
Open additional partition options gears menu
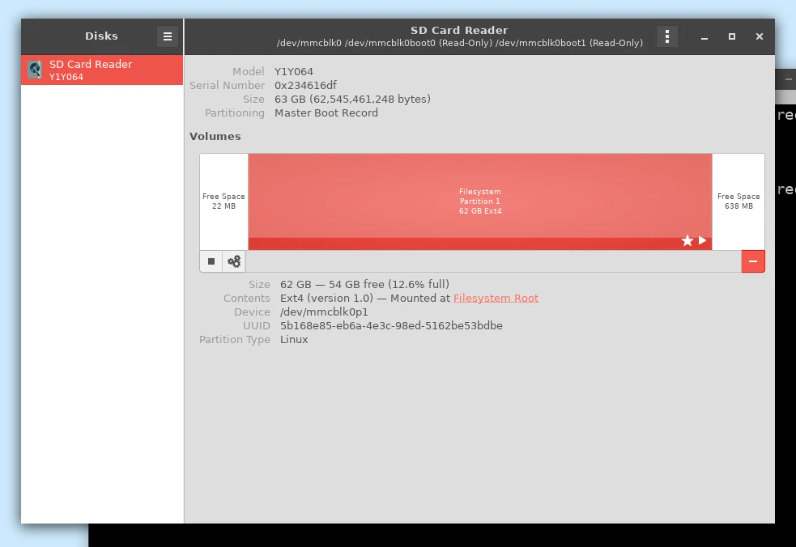pos(234,261)
